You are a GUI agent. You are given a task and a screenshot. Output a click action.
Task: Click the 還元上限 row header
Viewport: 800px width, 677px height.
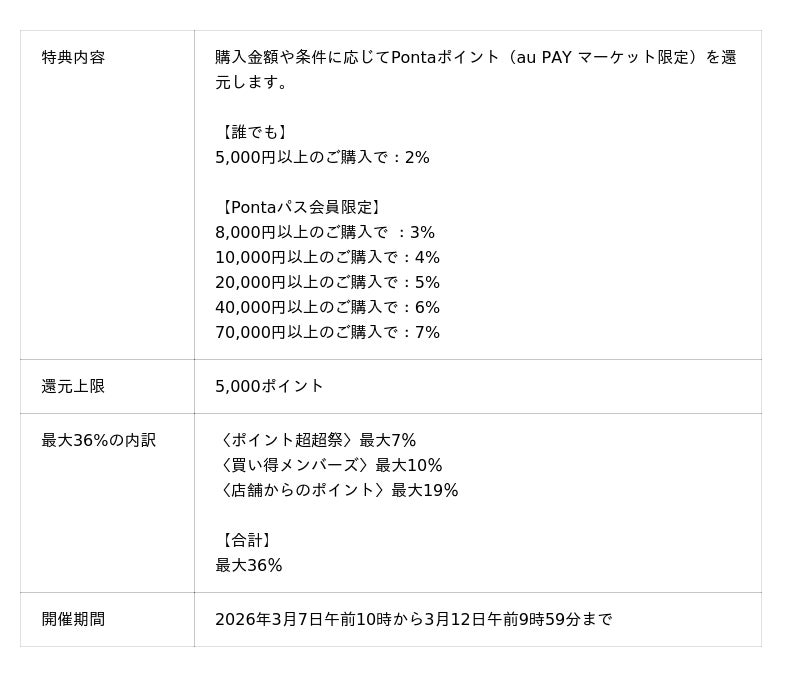[73, 386]
